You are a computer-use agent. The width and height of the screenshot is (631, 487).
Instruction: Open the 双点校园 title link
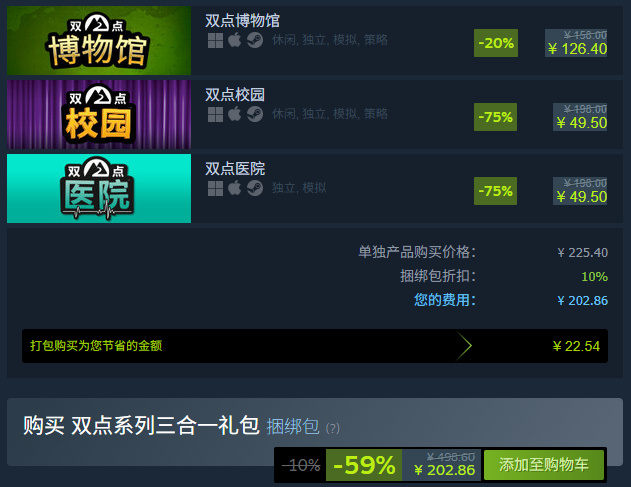pyautogui.click(x=235, y=95)
